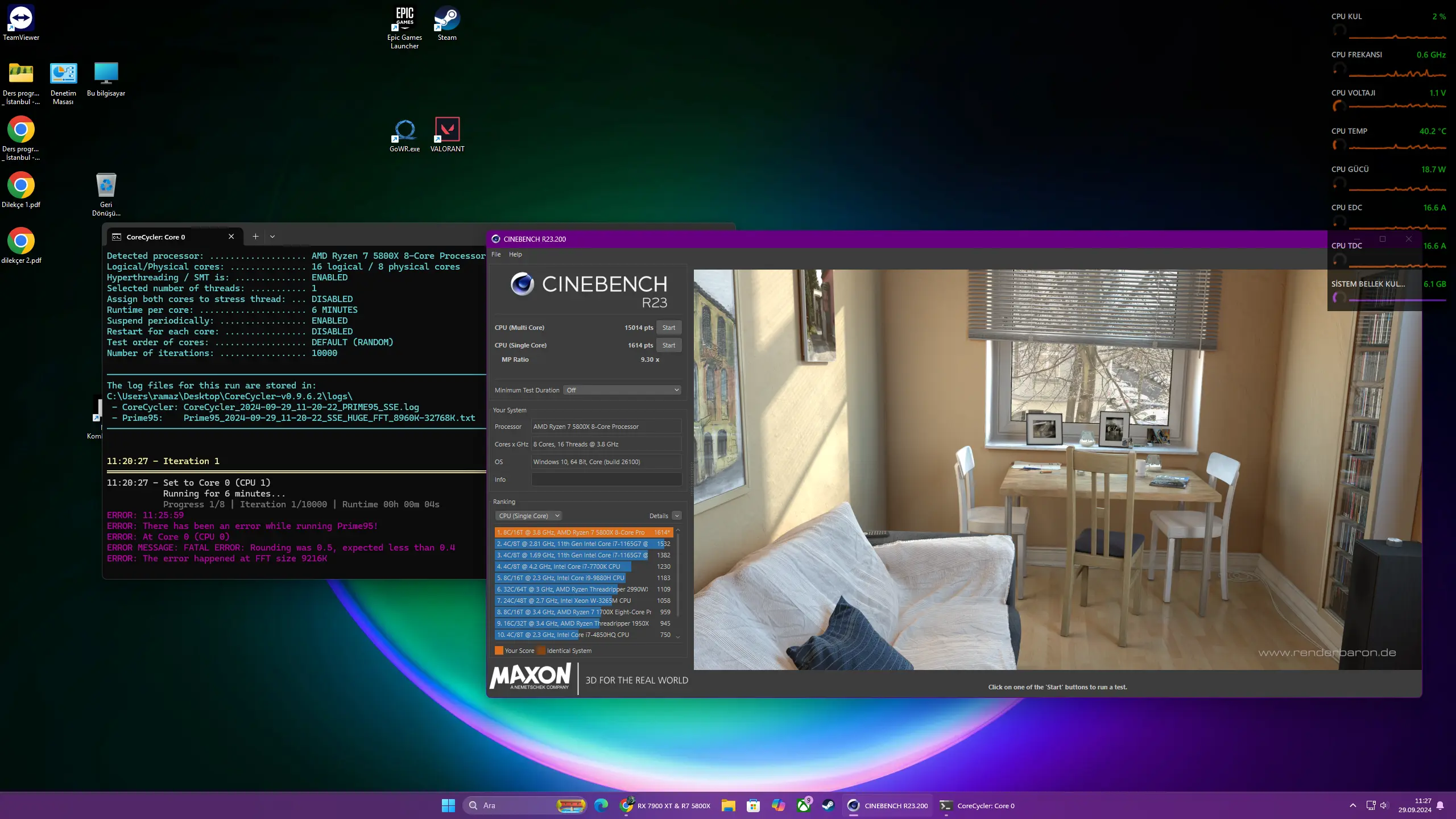Select ranking row Intel Core i9-9880H CPU
This screenshot has height=819, width=1456.
pos(584,578)
